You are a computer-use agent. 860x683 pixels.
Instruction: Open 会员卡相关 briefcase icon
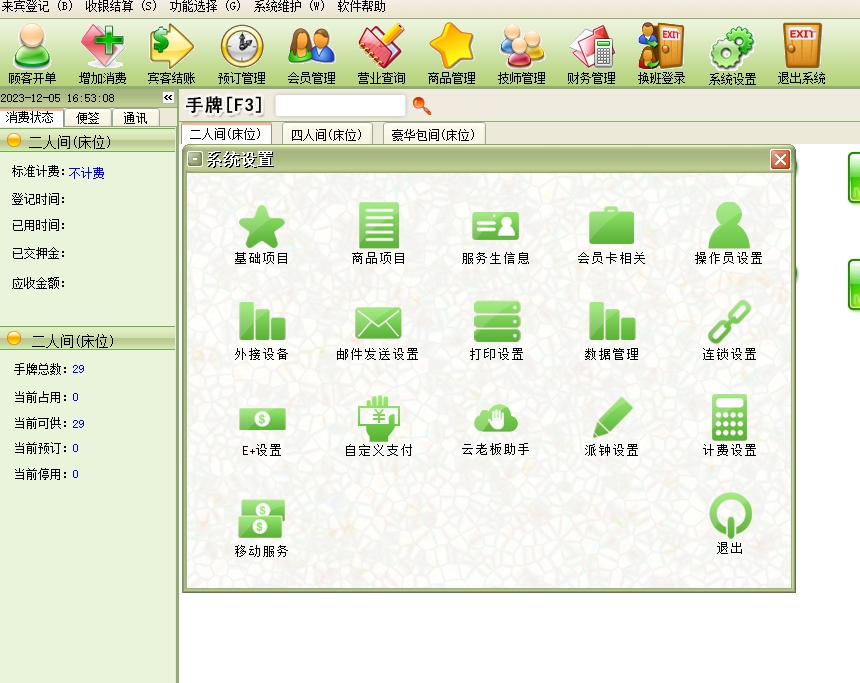click(611, 228)
